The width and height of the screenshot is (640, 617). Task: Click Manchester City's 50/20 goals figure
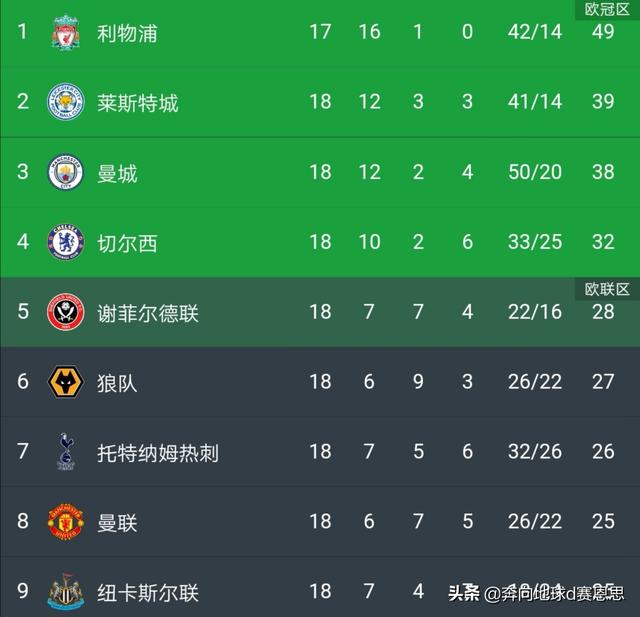tap(535, 172)
